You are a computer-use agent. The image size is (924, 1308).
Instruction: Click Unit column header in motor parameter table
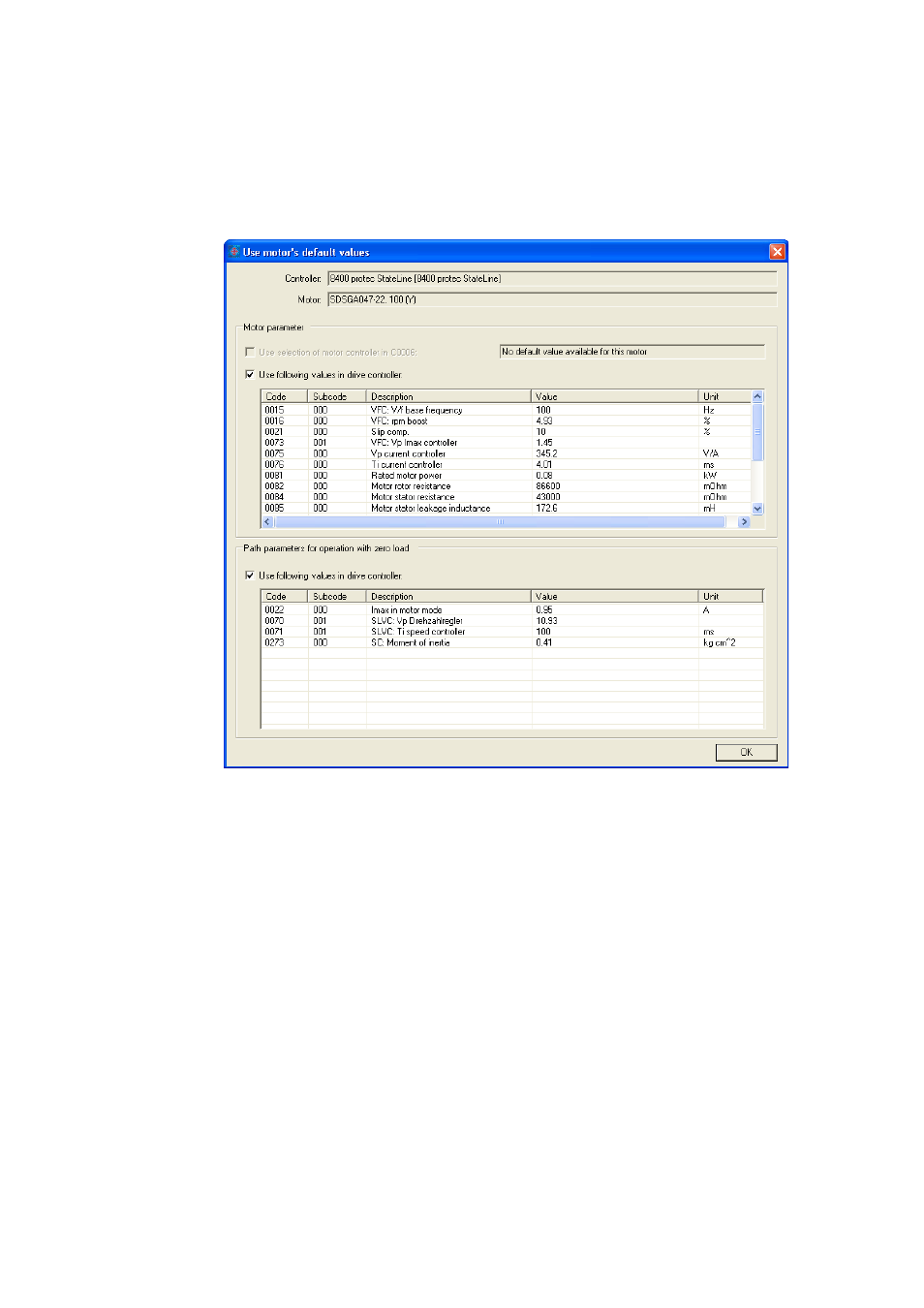pos(724,396)
